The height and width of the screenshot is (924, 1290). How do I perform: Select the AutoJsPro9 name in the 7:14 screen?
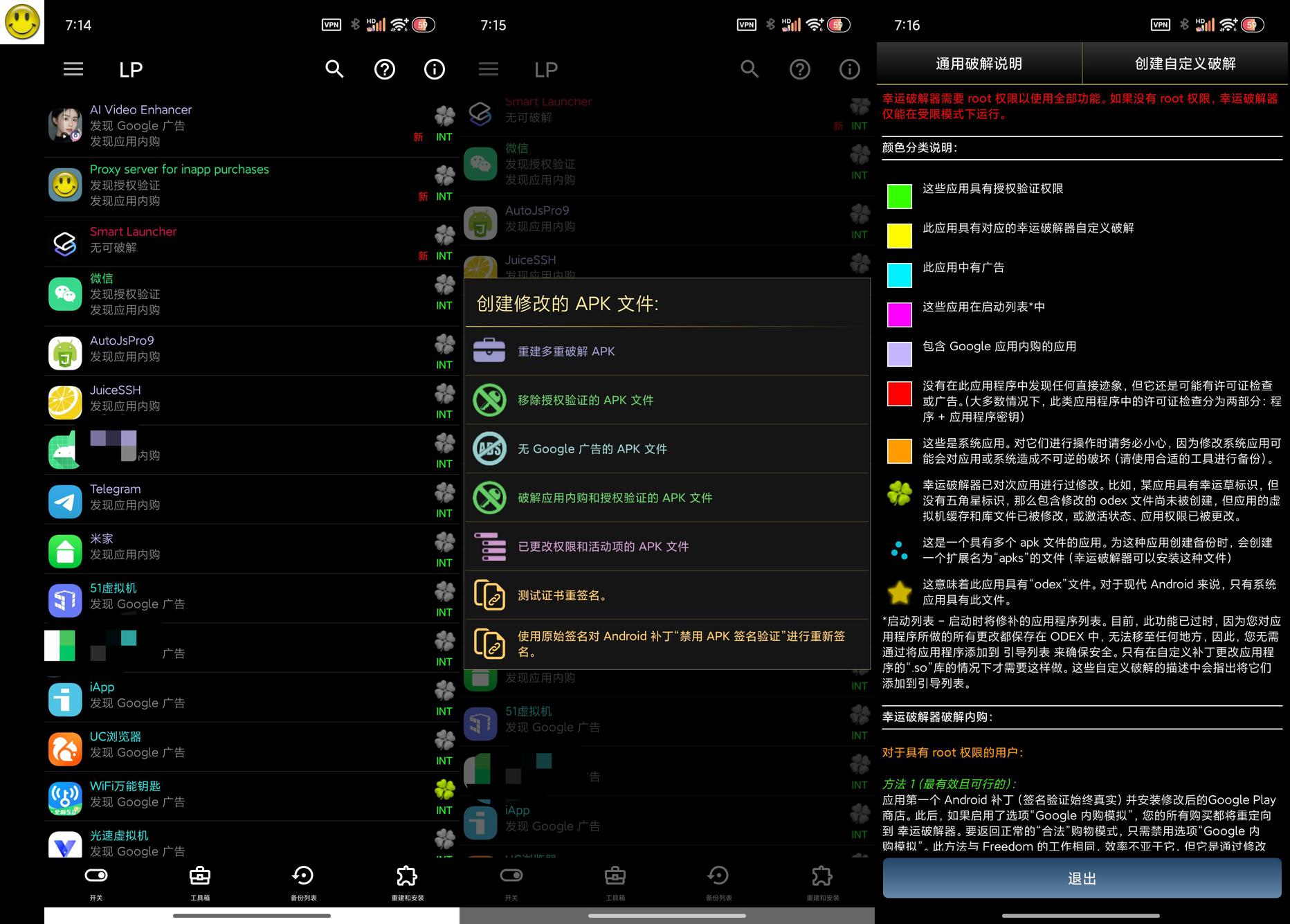tap(122, 341)
